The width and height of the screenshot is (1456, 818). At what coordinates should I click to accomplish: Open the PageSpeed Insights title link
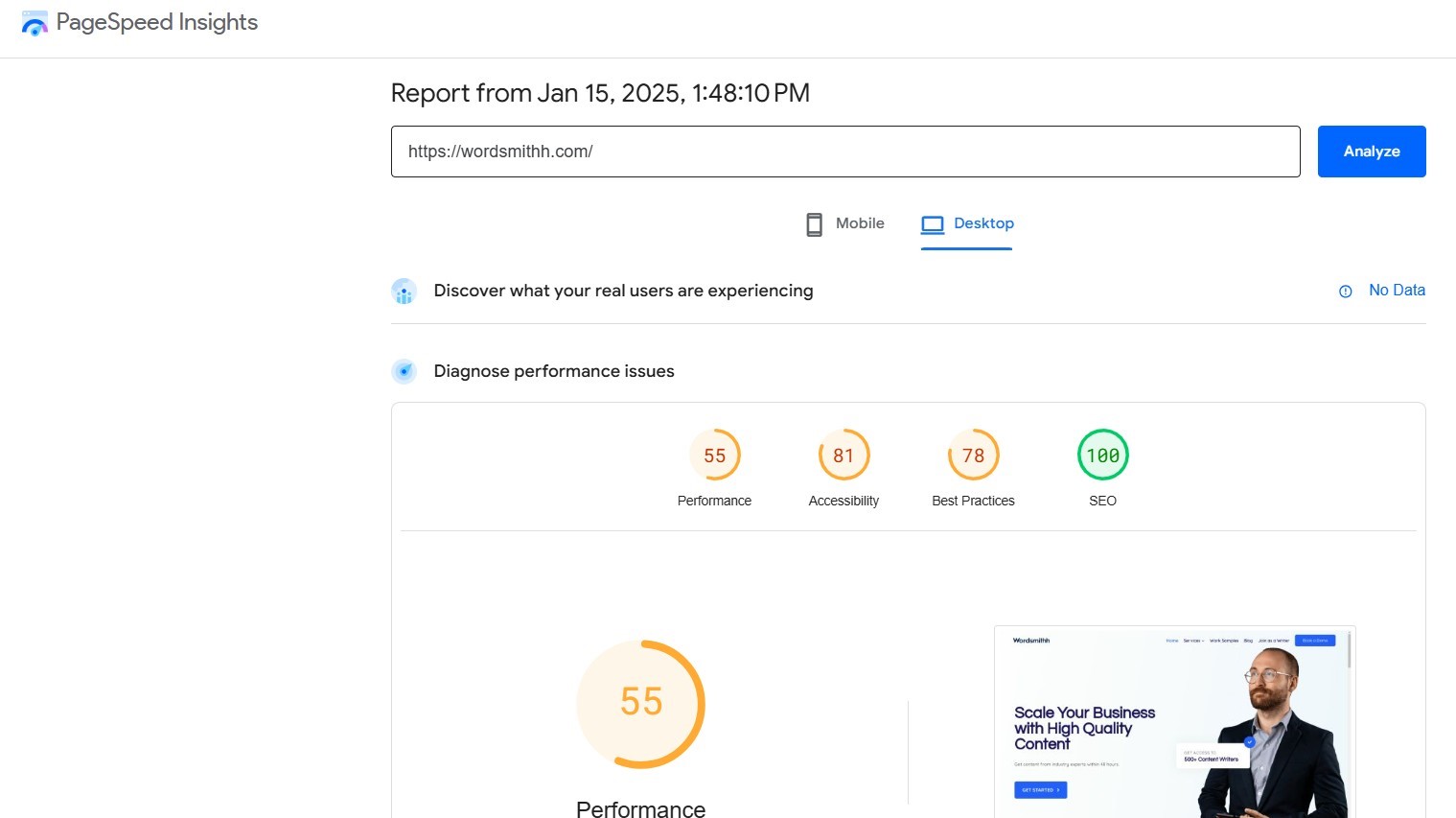pyautogui.click(x=157, y=22)
